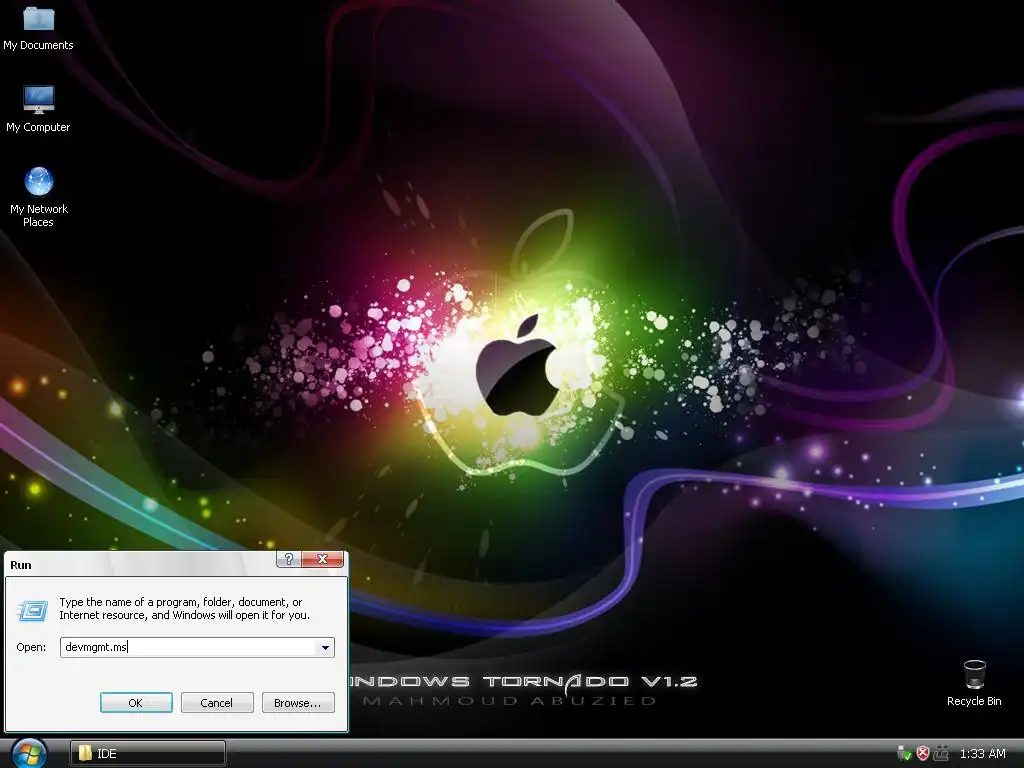This screenshot has height=768, width=1024.
Task: Click the Run dialog help question button
Action: tap(289, 559)
